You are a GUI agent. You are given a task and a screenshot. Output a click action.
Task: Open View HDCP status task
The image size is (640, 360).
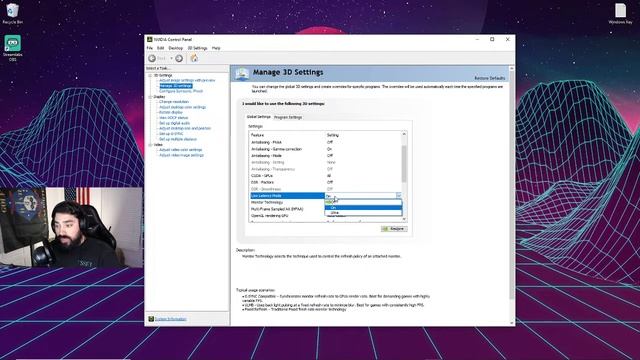[173, 118]
